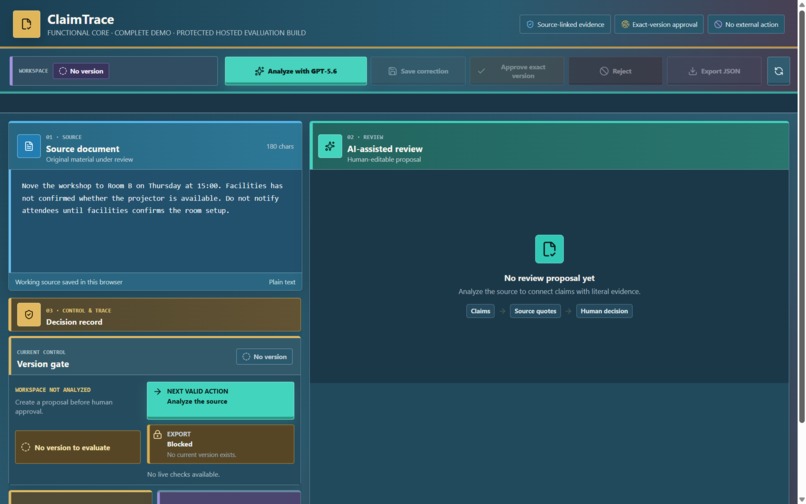Click the No external action badge
Screen dimensions: 806x504
click(x=746, y=24)
